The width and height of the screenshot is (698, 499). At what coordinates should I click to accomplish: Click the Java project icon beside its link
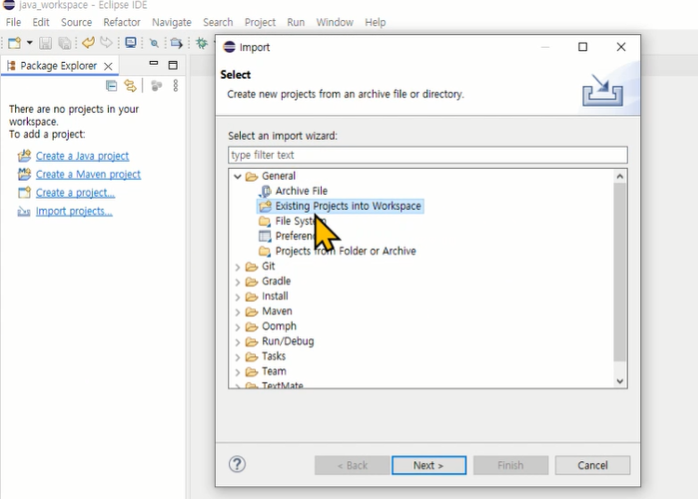pyautogui.click(x=24, y=156)
